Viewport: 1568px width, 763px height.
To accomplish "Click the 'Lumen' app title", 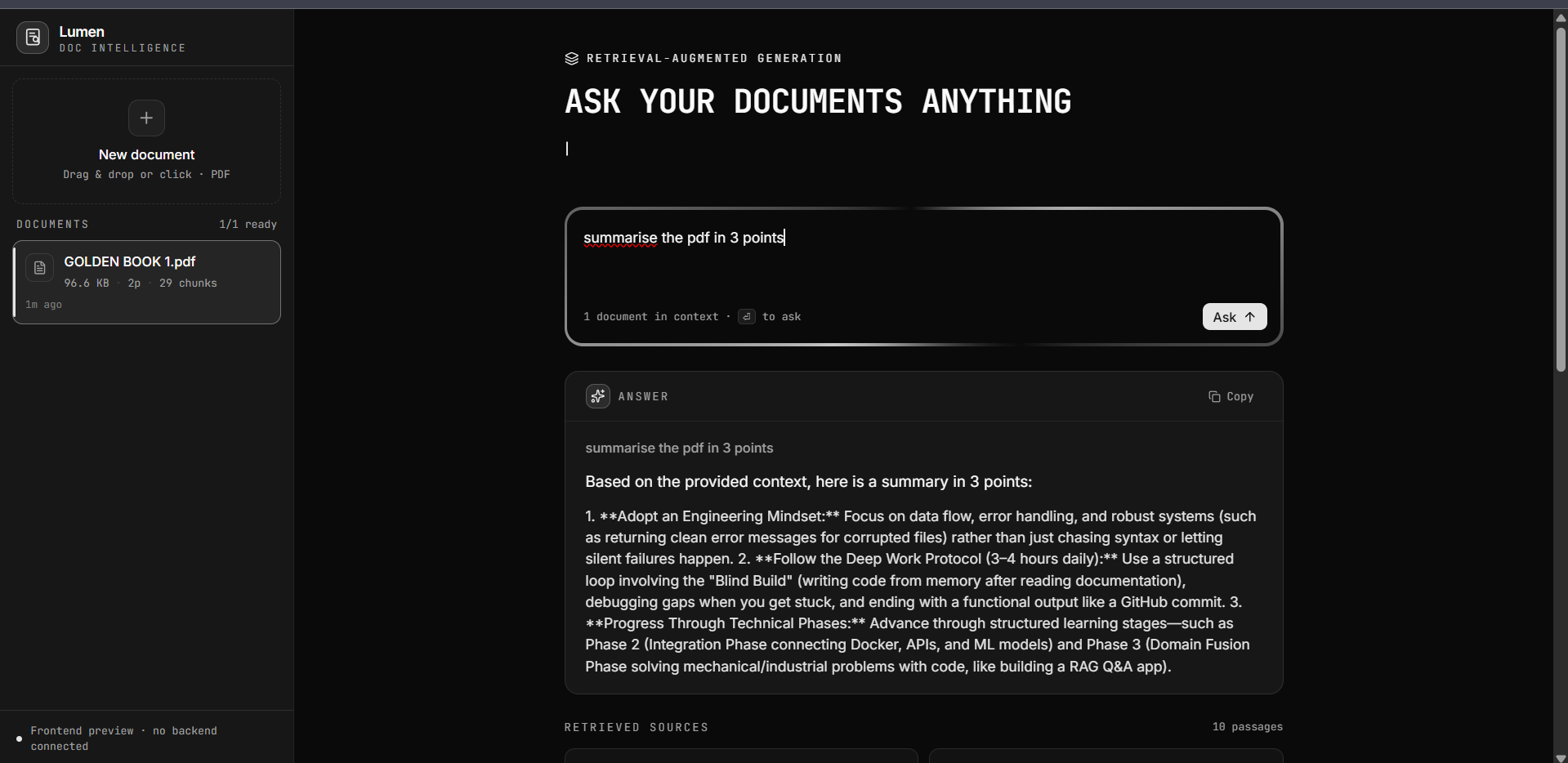I will (x=82, y=32).
